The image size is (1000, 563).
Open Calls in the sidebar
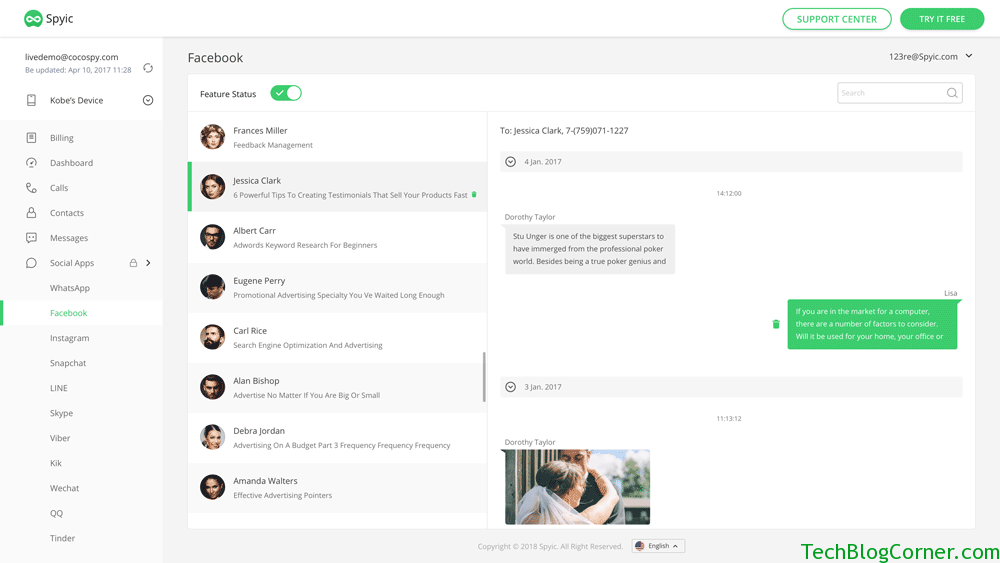59,187
